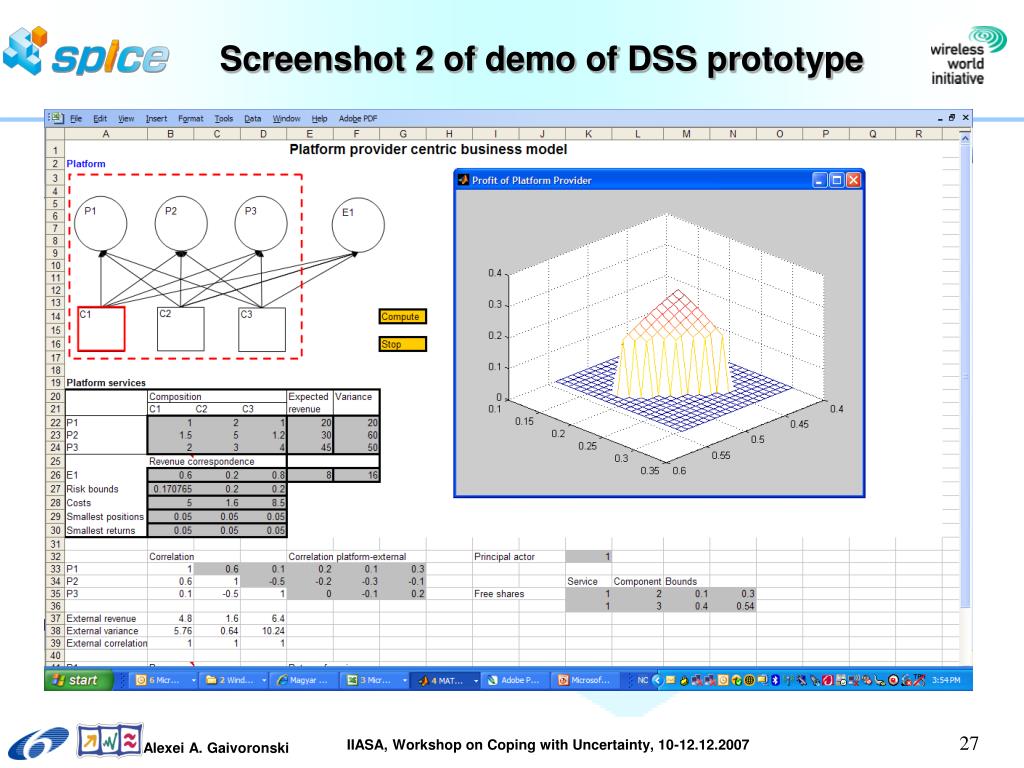The width and height of the screenshot is (1024, 768).
Task: Restore down the Excel workbook window
Action: pos(952,118)
